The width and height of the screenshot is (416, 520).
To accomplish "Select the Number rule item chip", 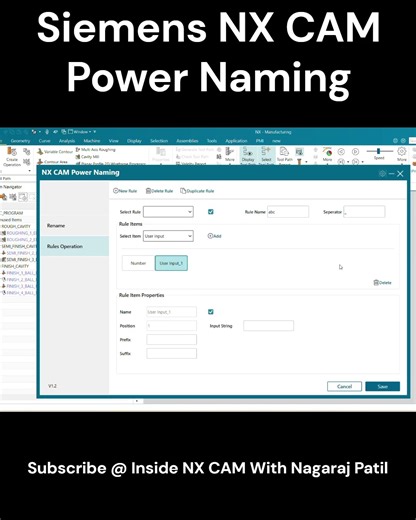I will (138, 263).
